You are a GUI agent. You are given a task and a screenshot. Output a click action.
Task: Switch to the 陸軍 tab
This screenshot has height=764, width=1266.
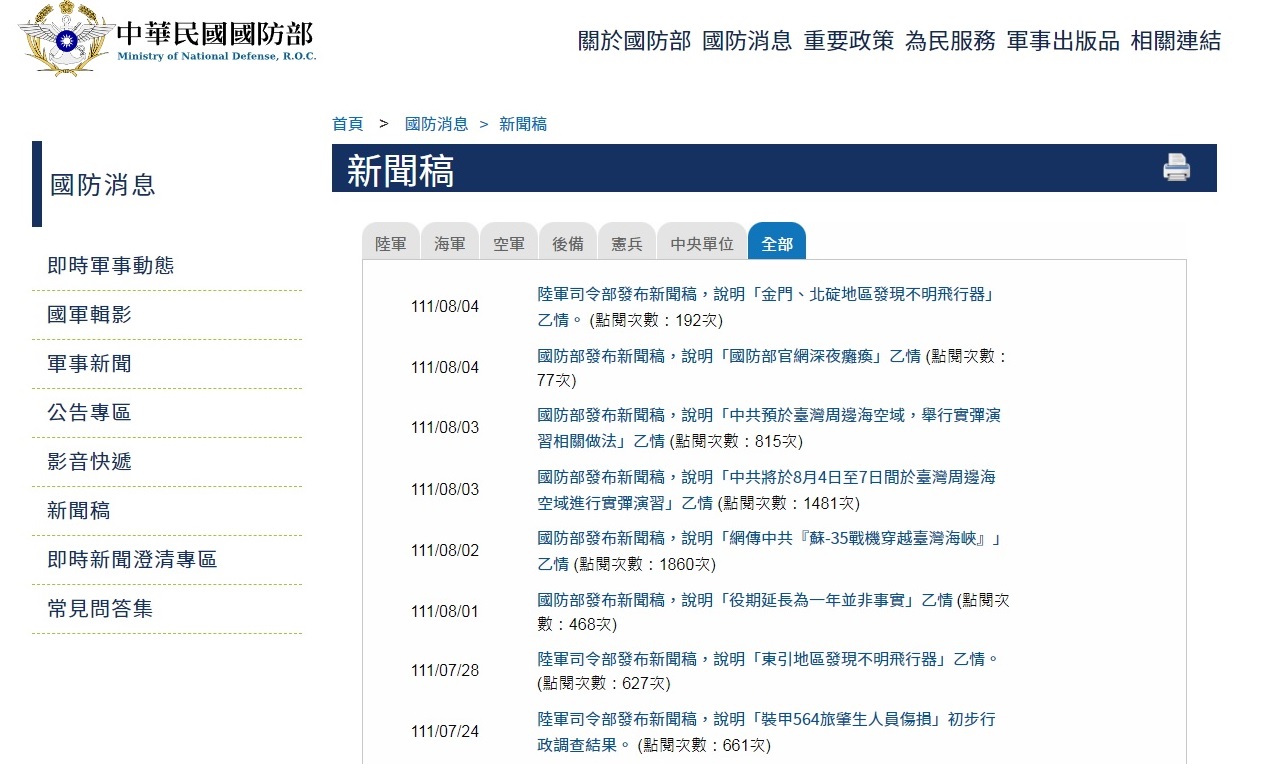click(x=391, y=243)
